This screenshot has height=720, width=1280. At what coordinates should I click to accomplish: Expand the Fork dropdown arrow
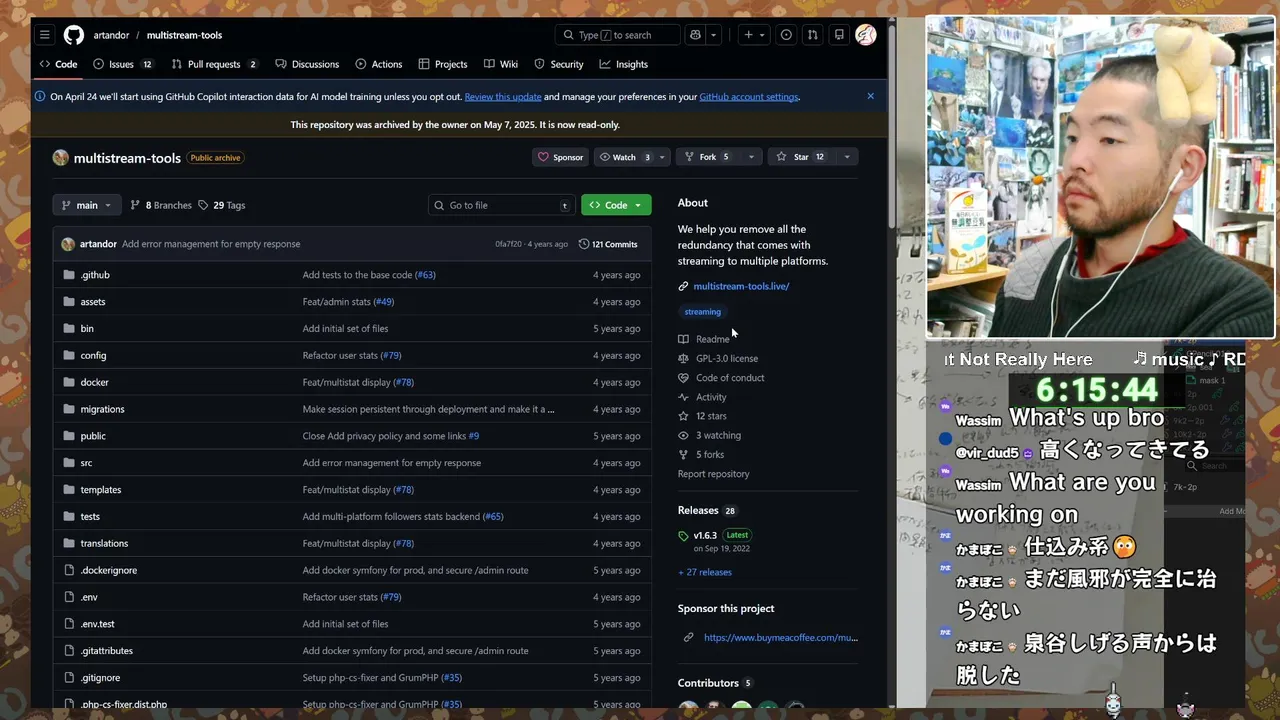point(751,157)
